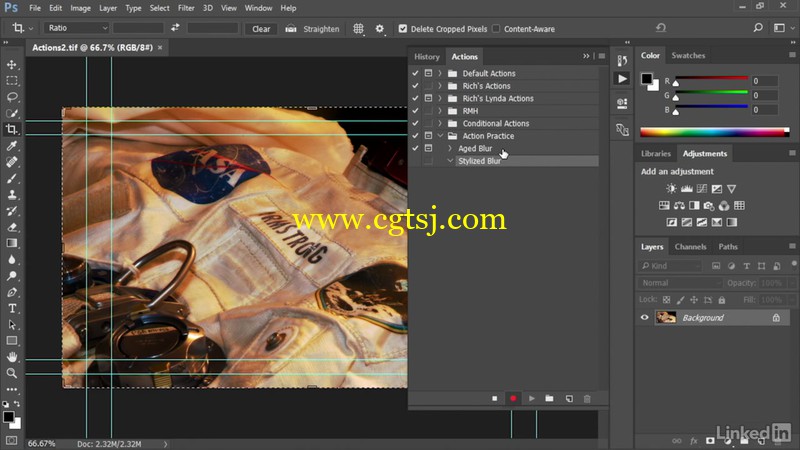Image resolution: width=800 pixels, height=450 pixels.
Task: Toggle Rich's Actions set checkmark
Action: (415, 86)
